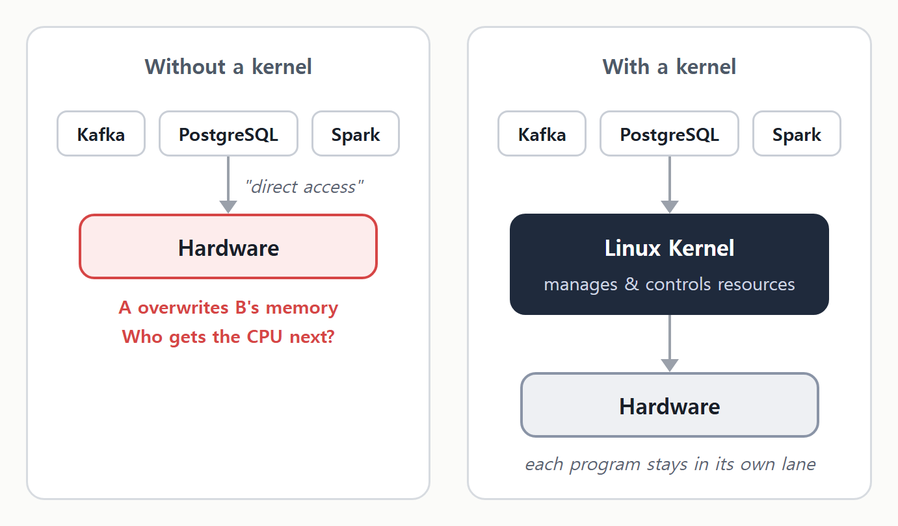This screenshot has height=526, width=898.
Task: Click the Kafka box in the 'With a kernel' panel
Action: tap(542, 134)
